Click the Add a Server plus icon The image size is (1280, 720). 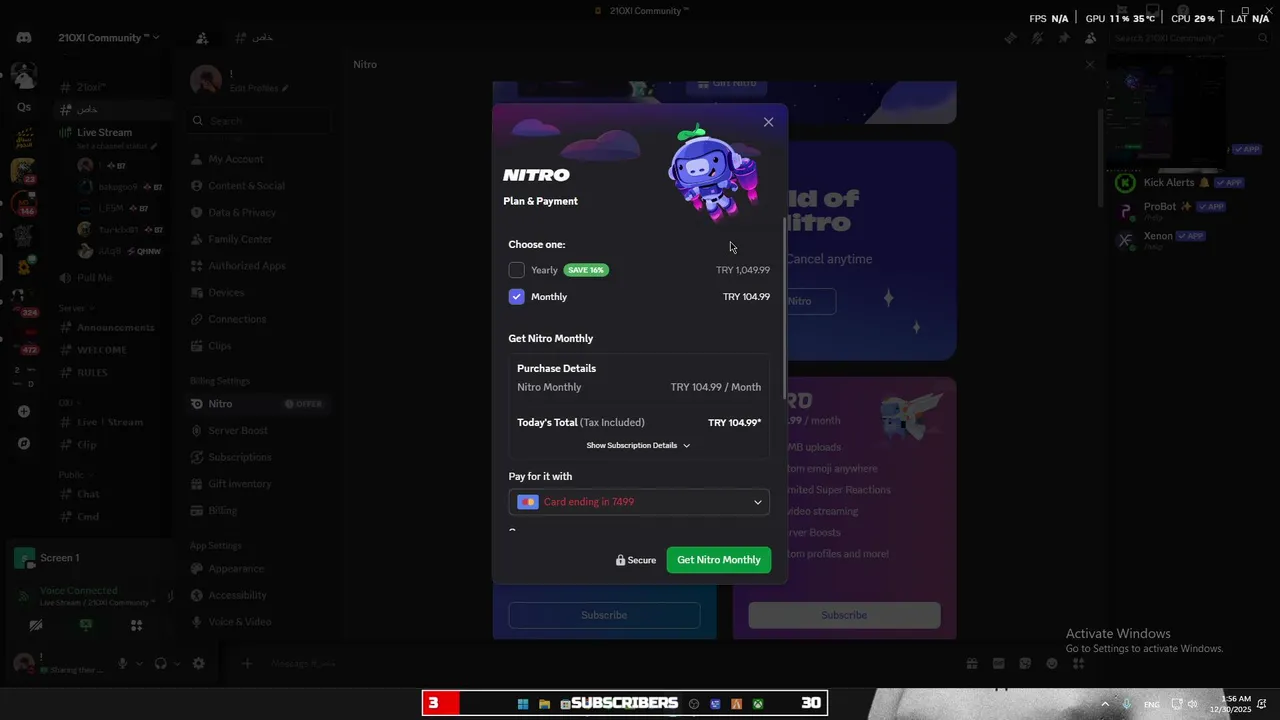point(23,411)
